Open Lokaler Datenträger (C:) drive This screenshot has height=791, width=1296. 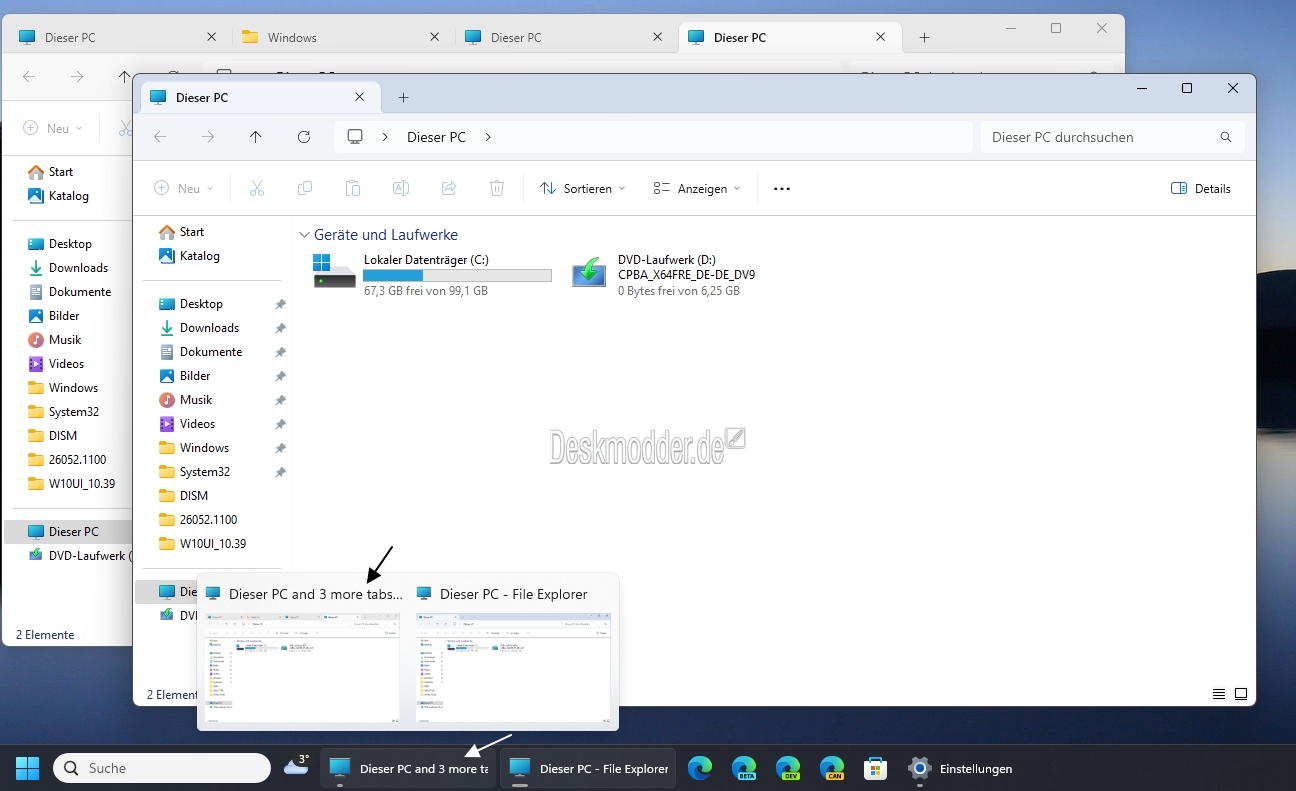(x=432, y=274)
